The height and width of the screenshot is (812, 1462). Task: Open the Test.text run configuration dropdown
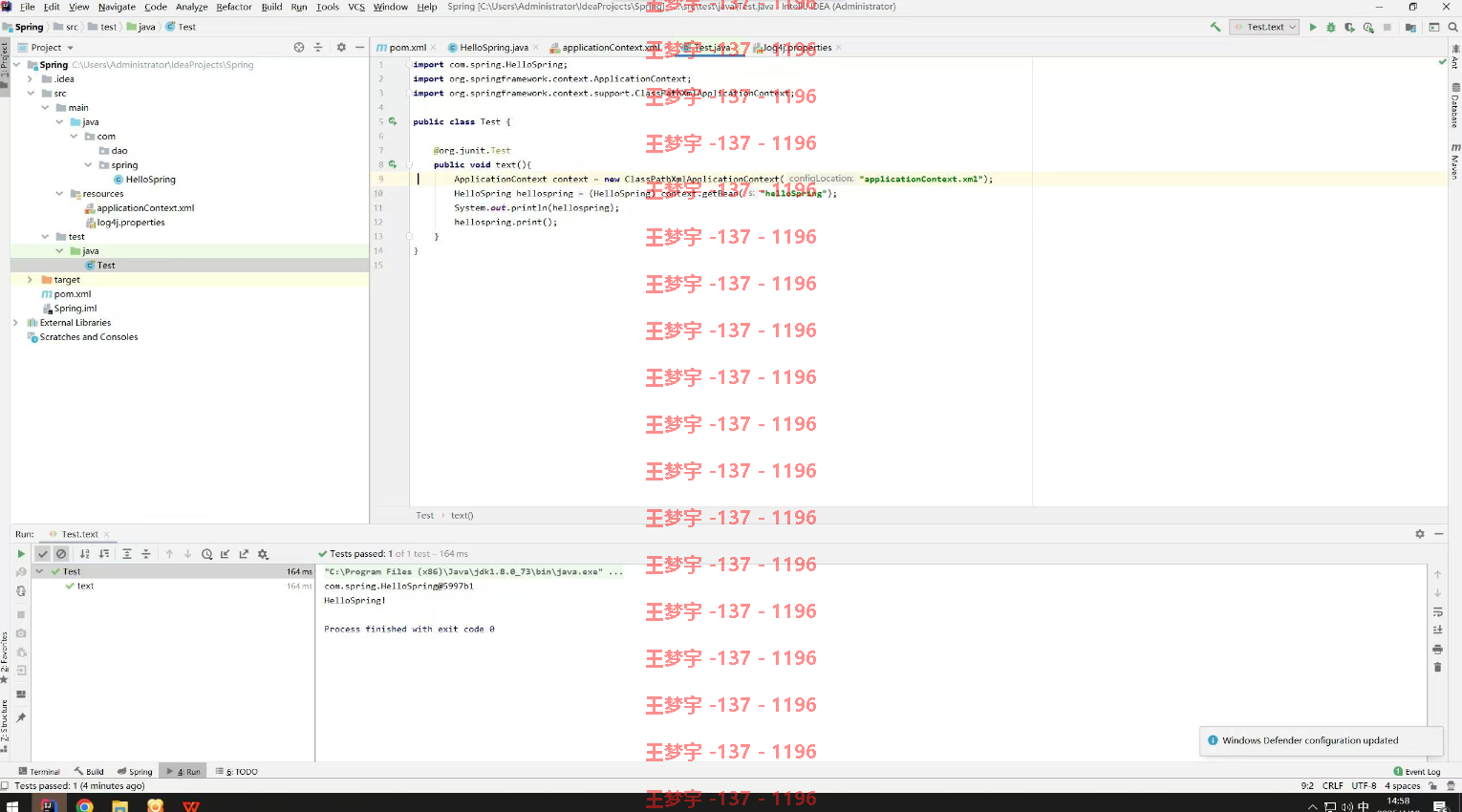[x=1264, y=27]
